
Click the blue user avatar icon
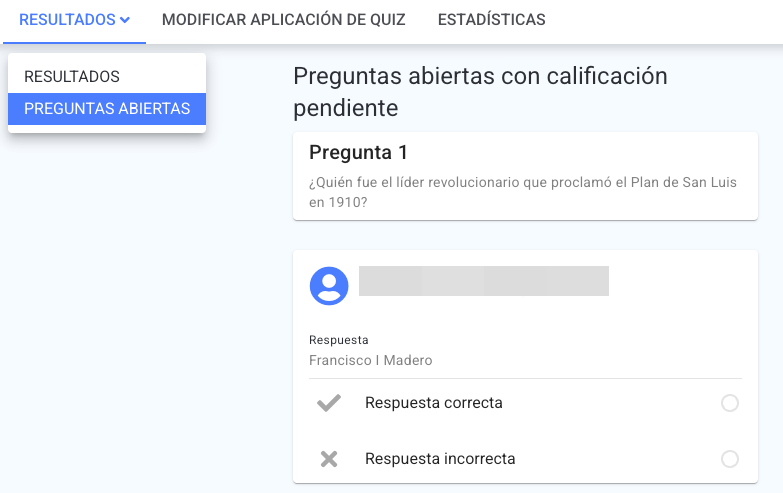pyautogui.click(x=329, y=286)
